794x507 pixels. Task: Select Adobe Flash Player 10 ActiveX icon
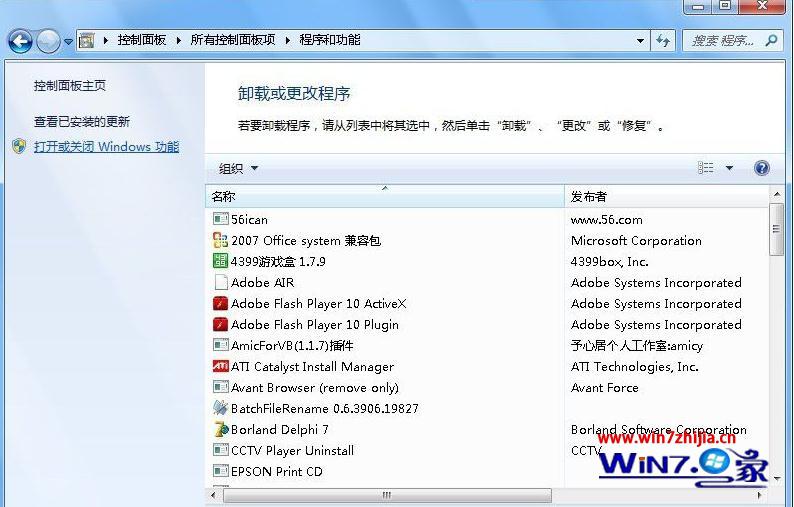220,303
